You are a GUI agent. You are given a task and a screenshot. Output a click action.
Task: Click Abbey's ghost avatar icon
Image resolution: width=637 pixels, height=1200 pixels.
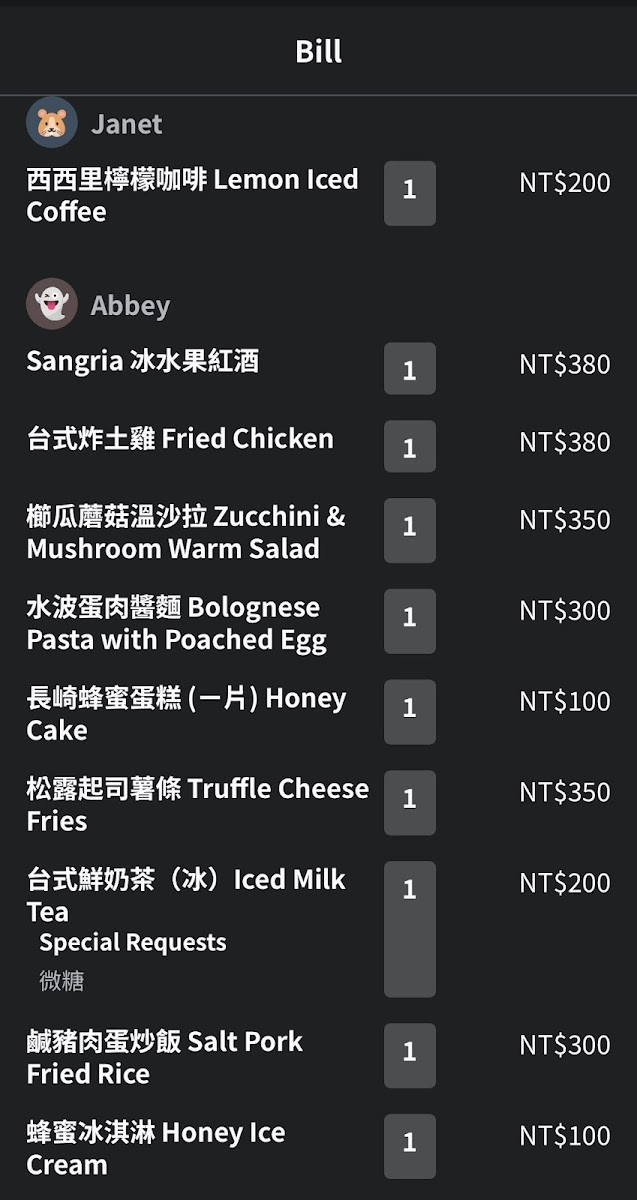pyautogui.click(x=52, y=304)
